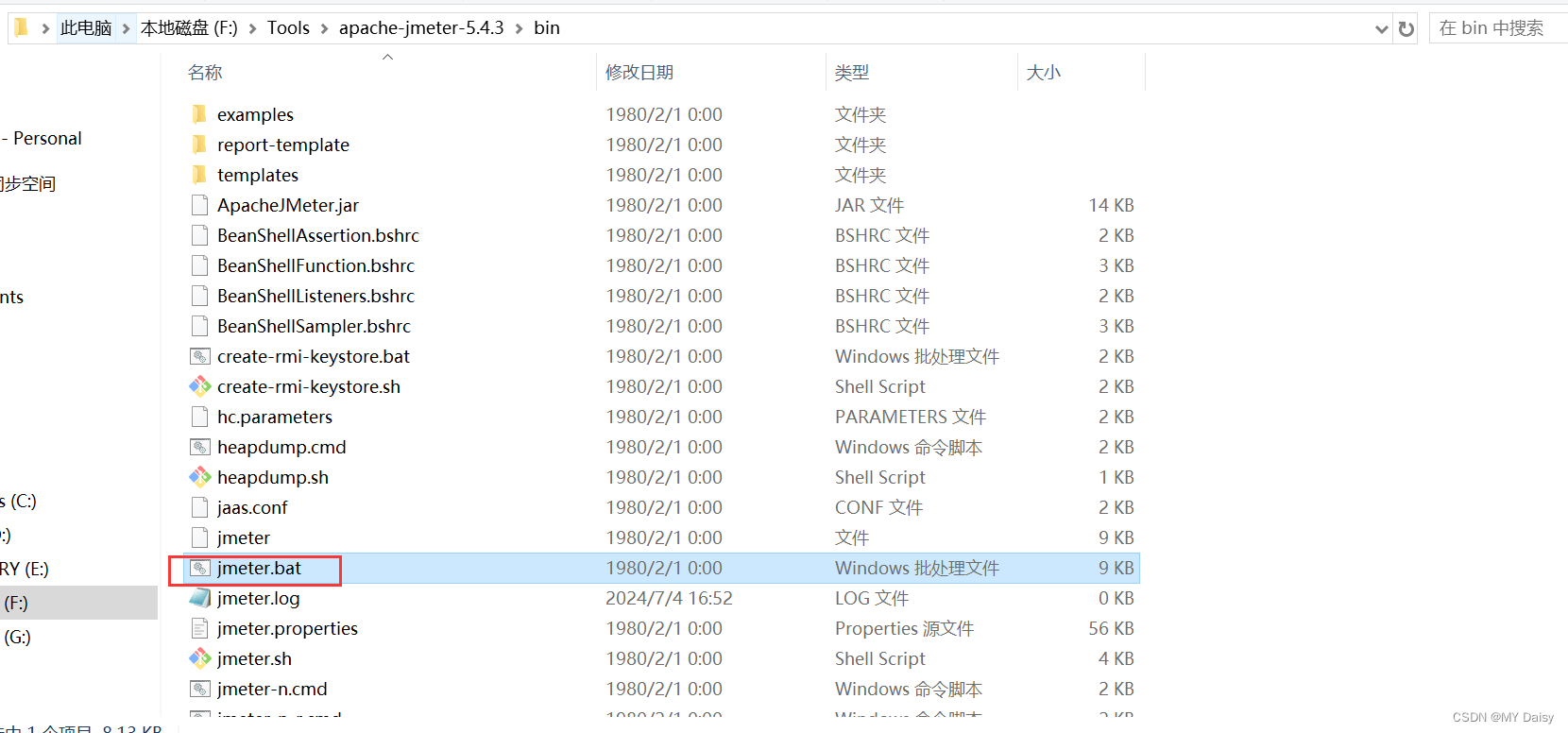Click the 2024/7/4 16:52 date cell

670,598
